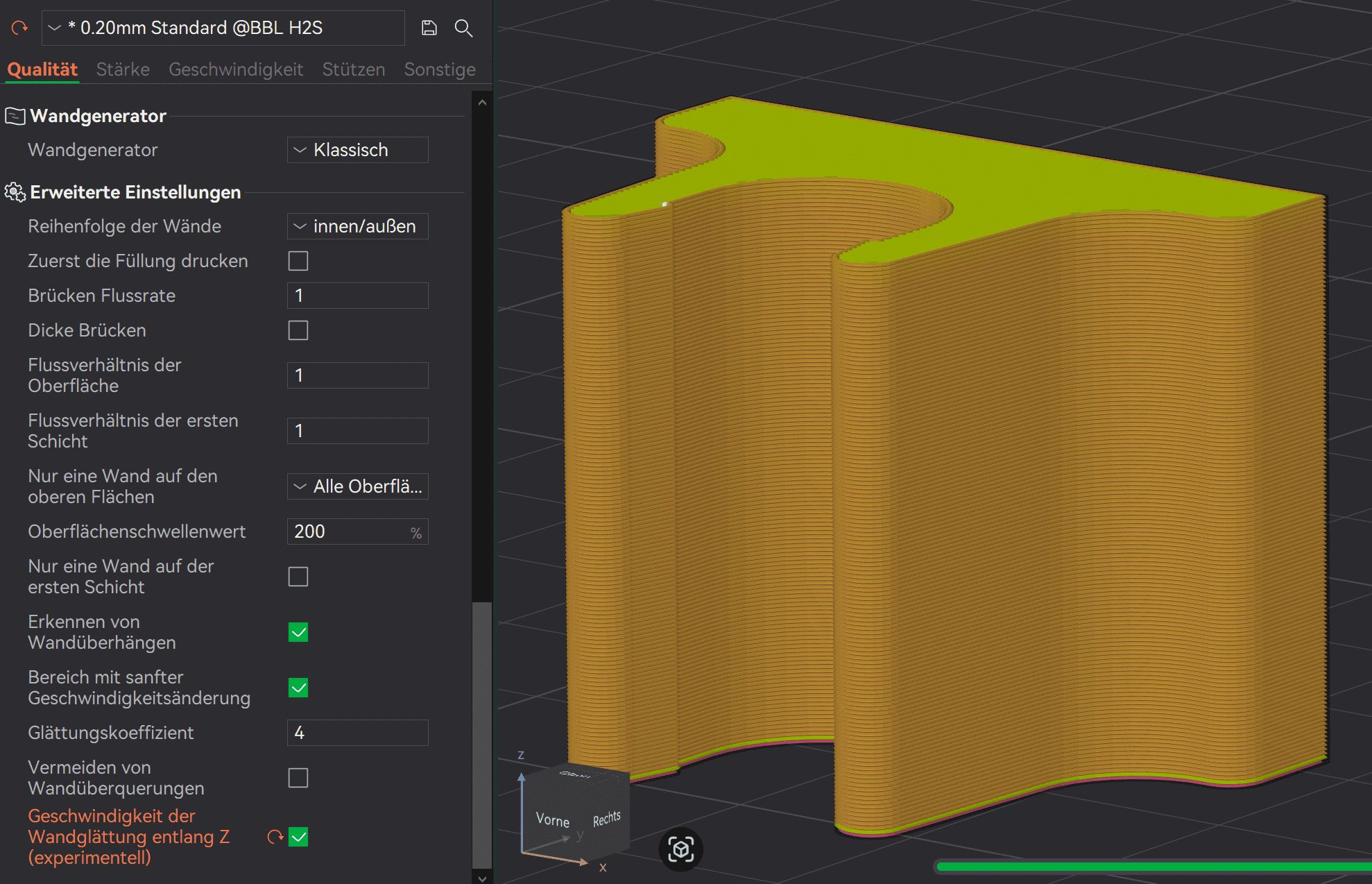1372x884 pixels.
Task: Click the Wandgenerator section header icon
Action: click(15, 116)
